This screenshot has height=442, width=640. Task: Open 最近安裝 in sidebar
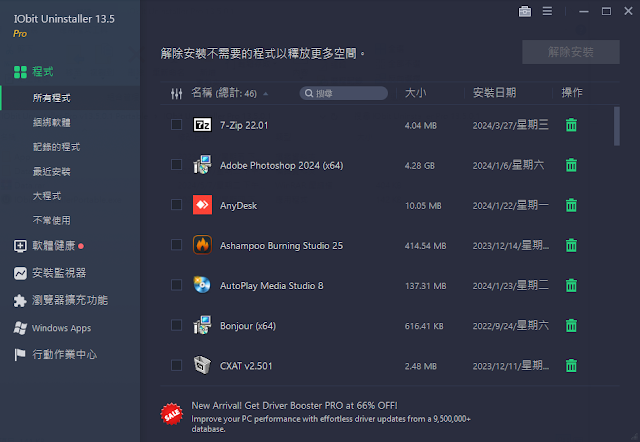(51, 171)
